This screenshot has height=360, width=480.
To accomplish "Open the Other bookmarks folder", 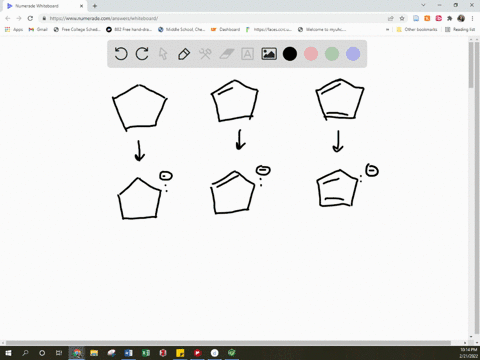I will click(x=417, y=29).
